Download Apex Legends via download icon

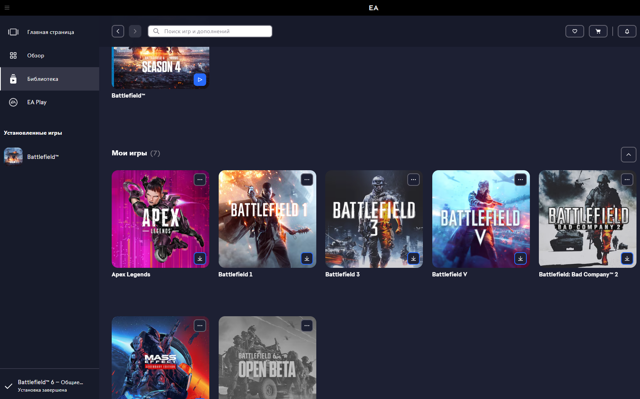[200, 259]
